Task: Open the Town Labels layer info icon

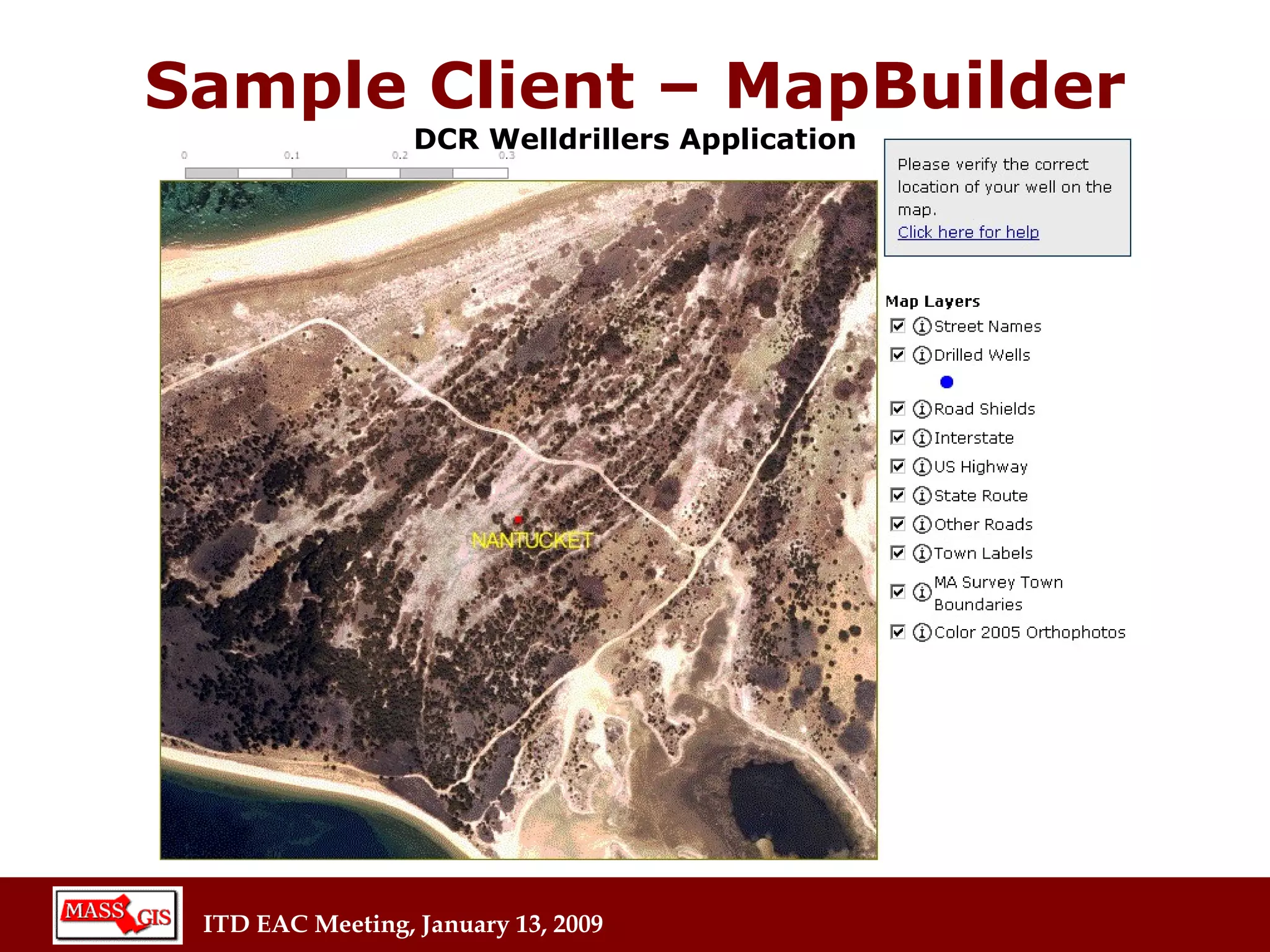Action: point(922,553)
